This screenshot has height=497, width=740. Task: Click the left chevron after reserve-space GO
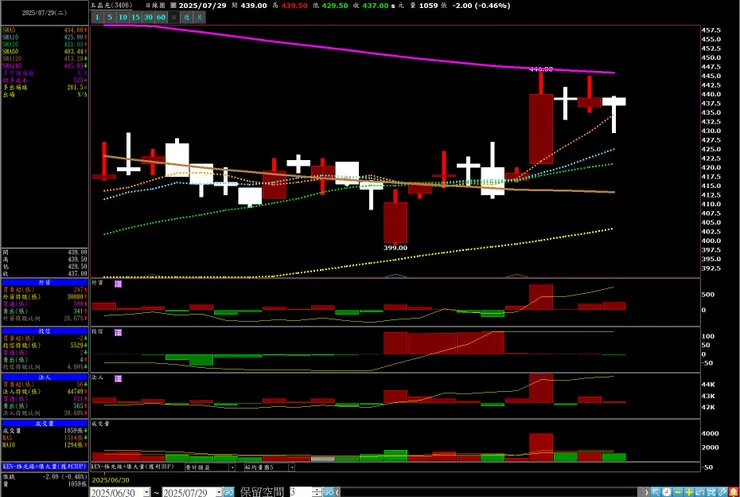[338, 492]
